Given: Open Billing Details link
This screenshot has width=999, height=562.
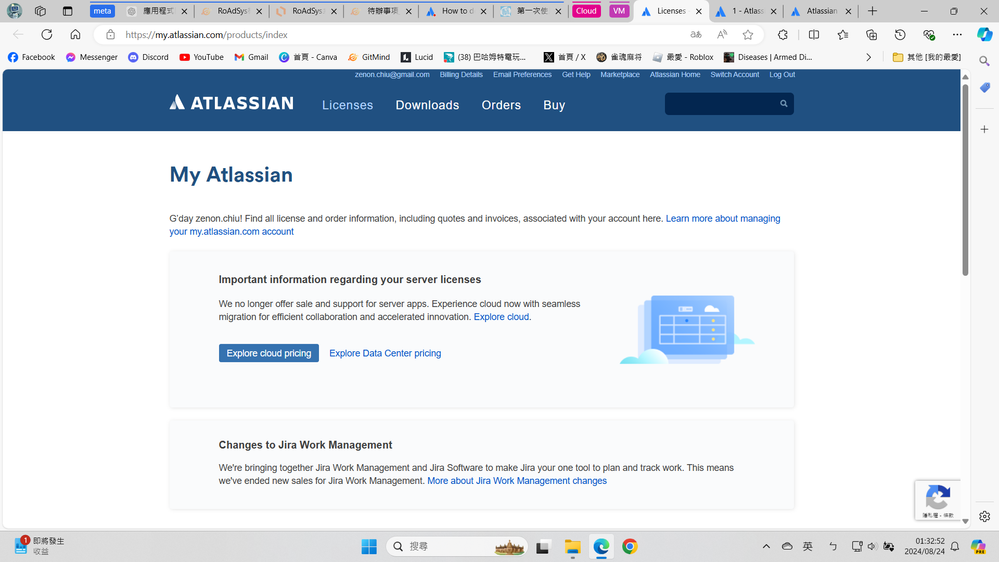Looking at the screenshot, I should (x=461, y=75).
